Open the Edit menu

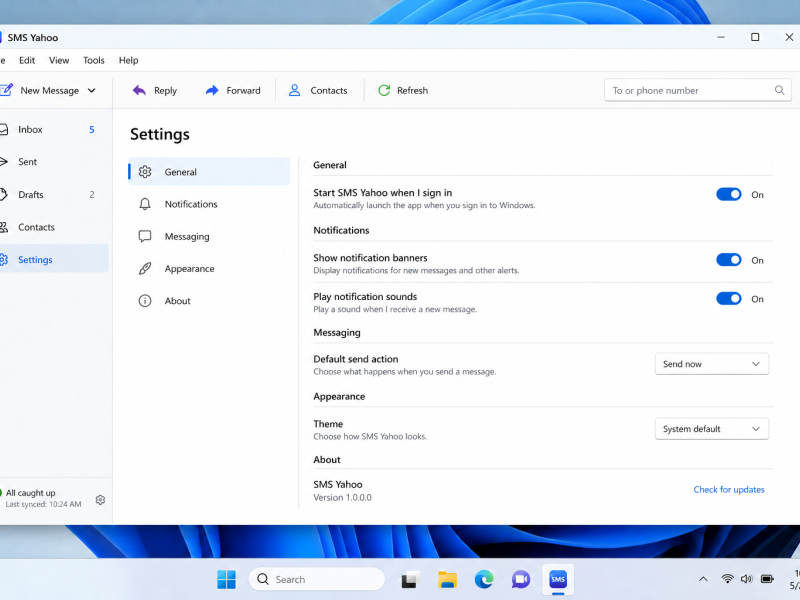pos(27,60)
